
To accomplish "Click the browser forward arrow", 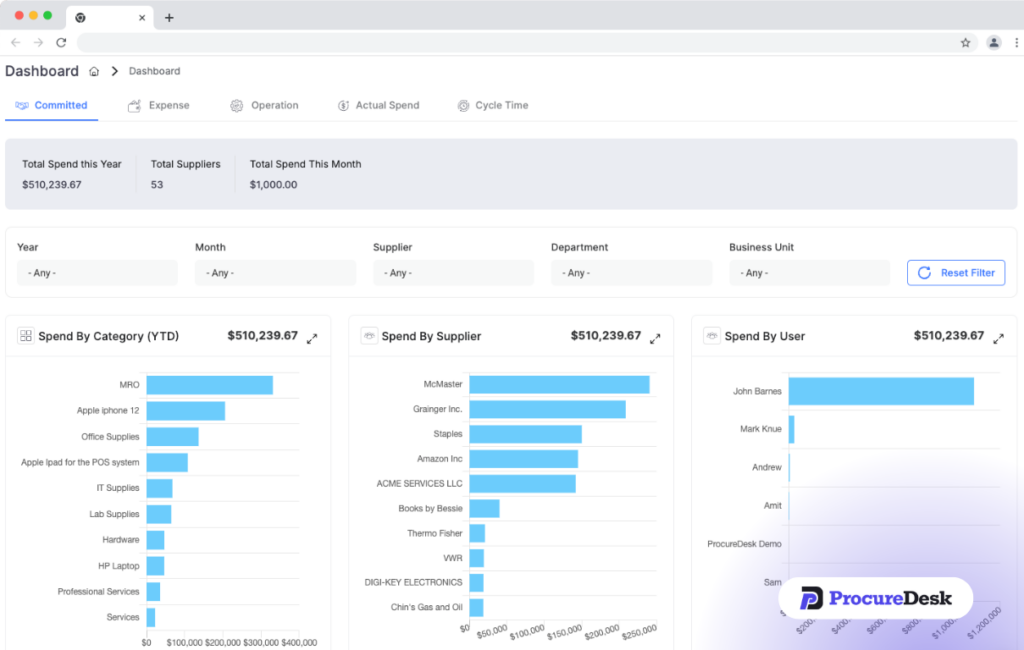I will [39, 42].
